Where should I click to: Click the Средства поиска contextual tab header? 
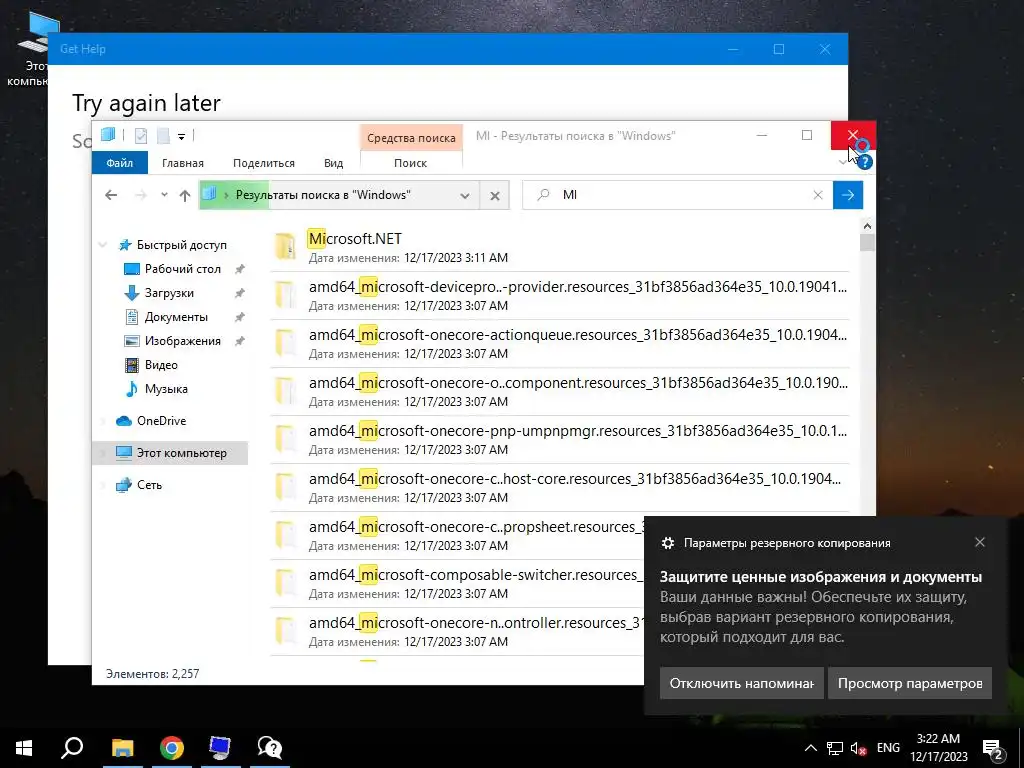pyautogui.click(x=411, y=138)
